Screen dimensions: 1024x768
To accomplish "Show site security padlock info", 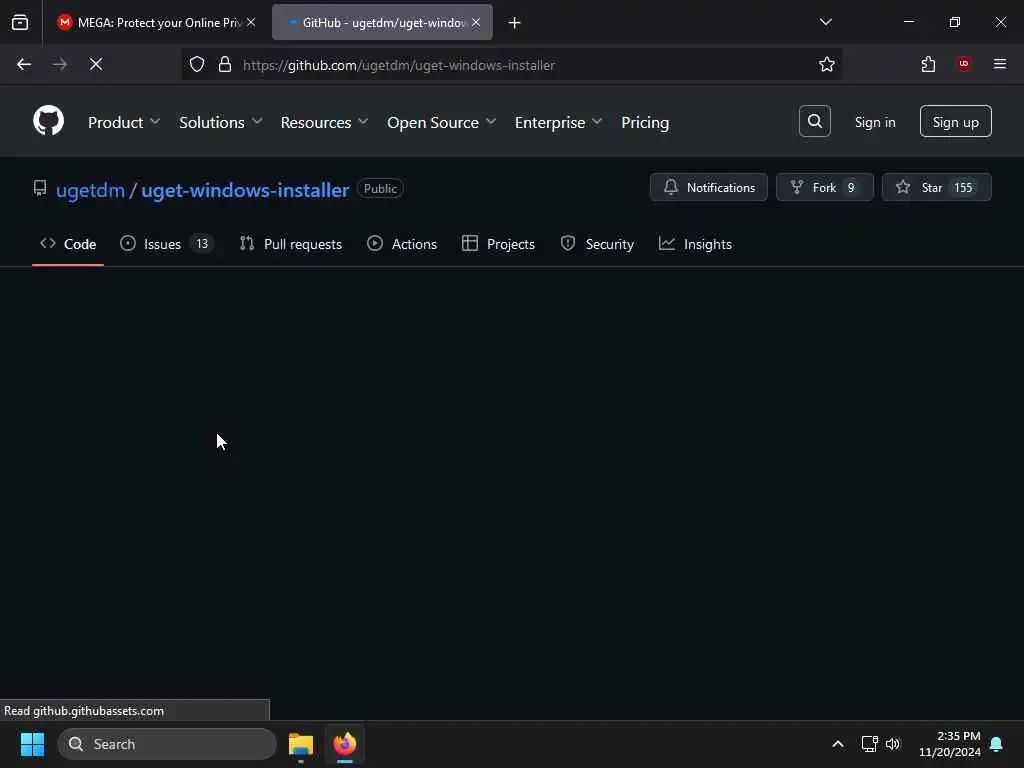I will coord(225,64).
